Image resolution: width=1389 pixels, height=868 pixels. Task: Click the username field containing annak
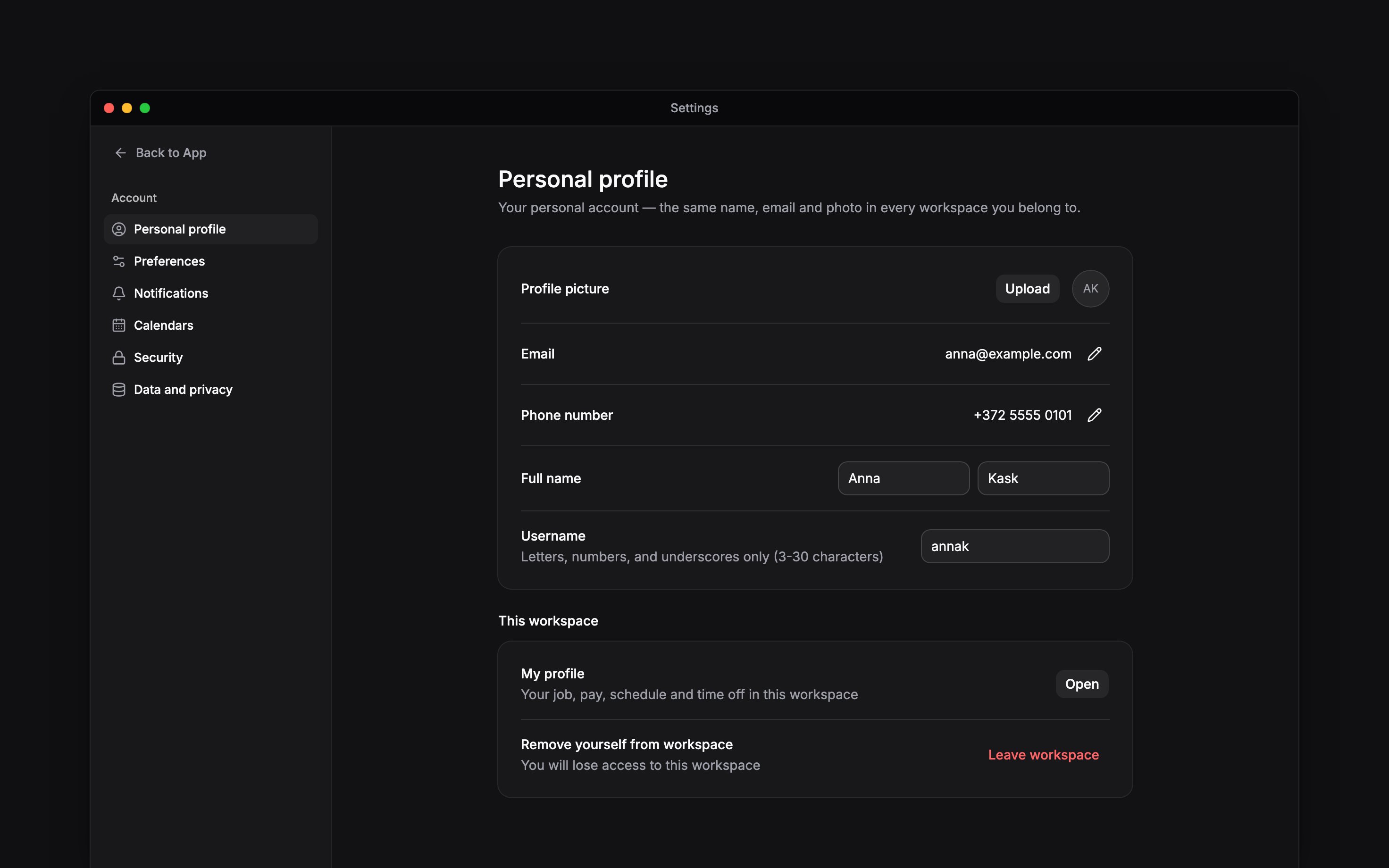click(x=1015, y=547)
